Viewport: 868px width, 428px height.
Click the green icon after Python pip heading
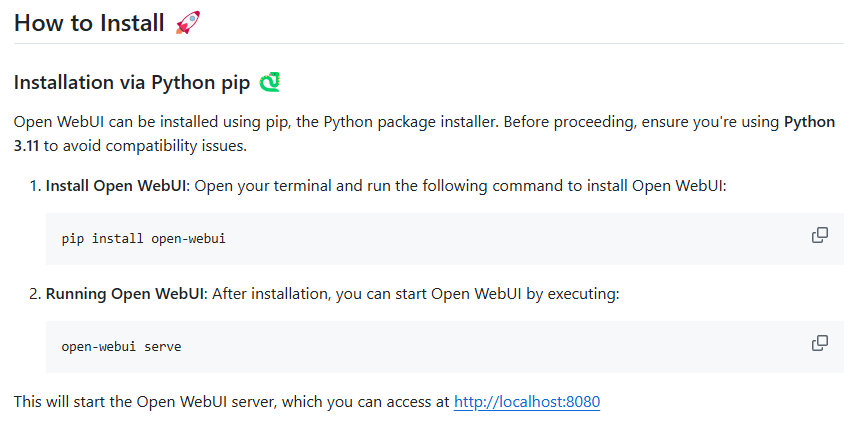269,82
